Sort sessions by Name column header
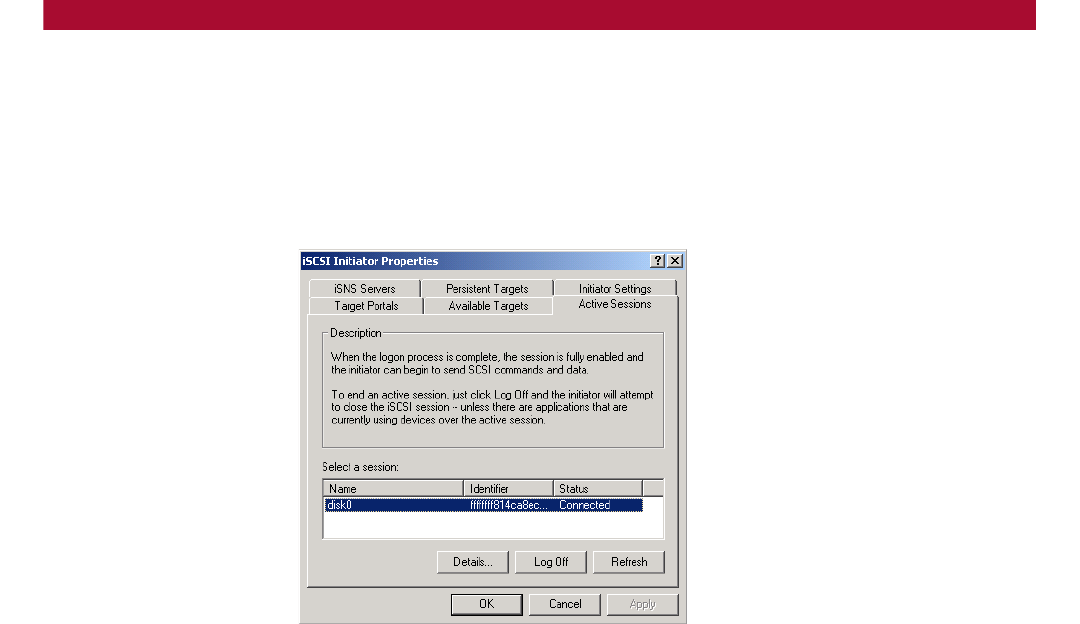The image size is (1080, 624). (x=393, y=488)
